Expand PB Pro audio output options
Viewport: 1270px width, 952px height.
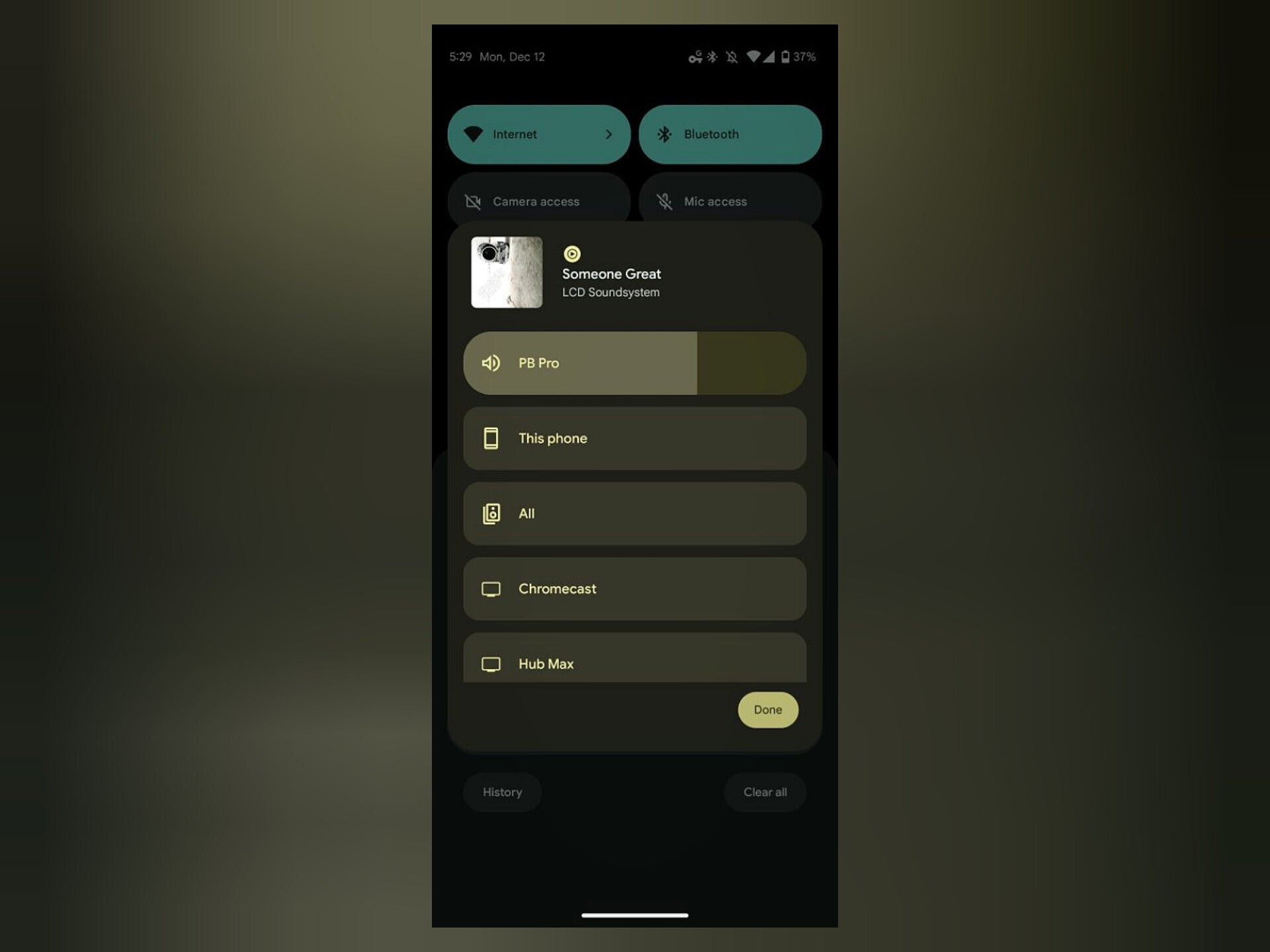(635, 362)
